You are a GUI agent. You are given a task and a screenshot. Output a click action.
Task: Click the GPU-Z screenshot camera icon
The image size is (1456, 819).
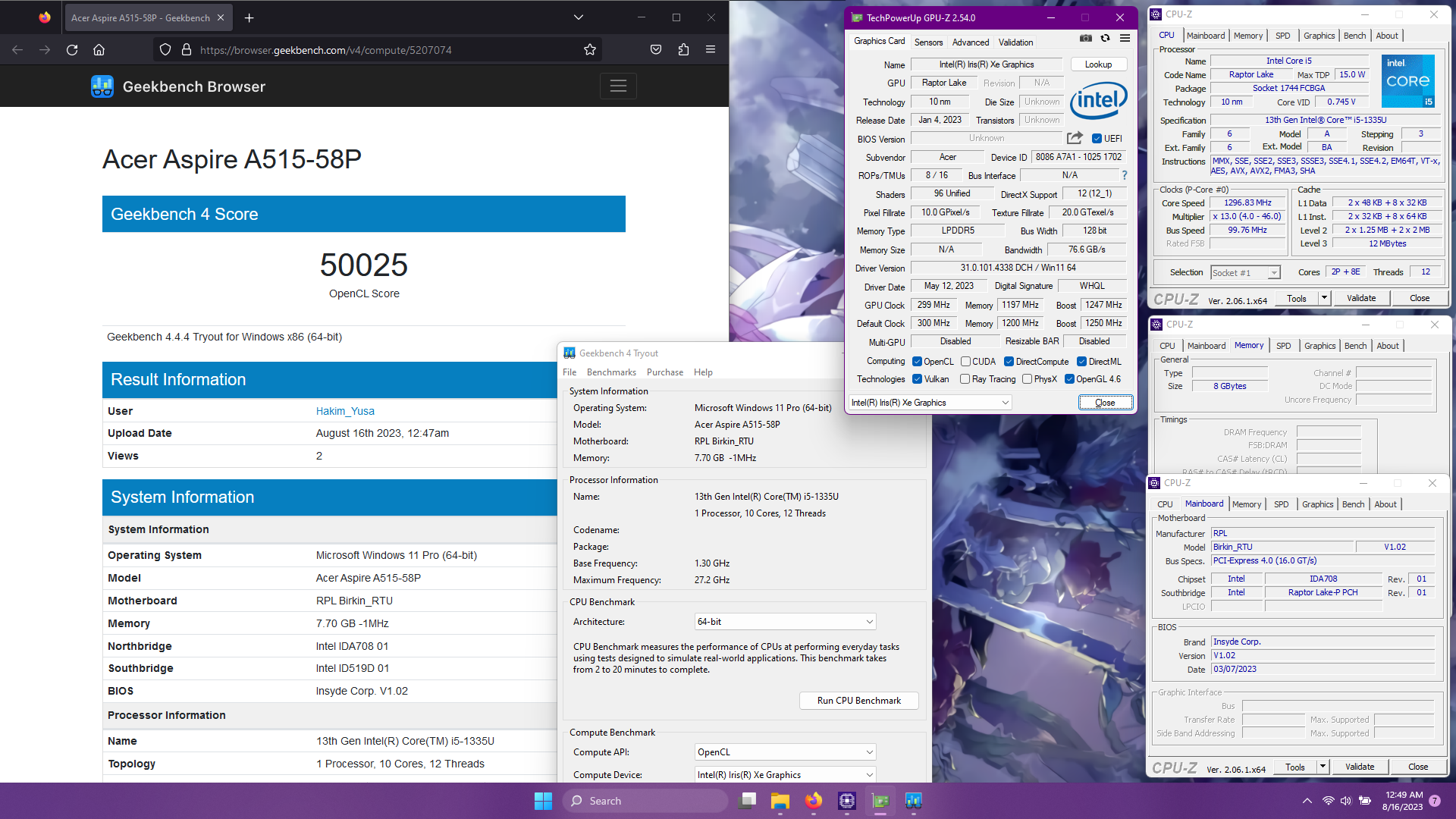[x=1086, y=38]
